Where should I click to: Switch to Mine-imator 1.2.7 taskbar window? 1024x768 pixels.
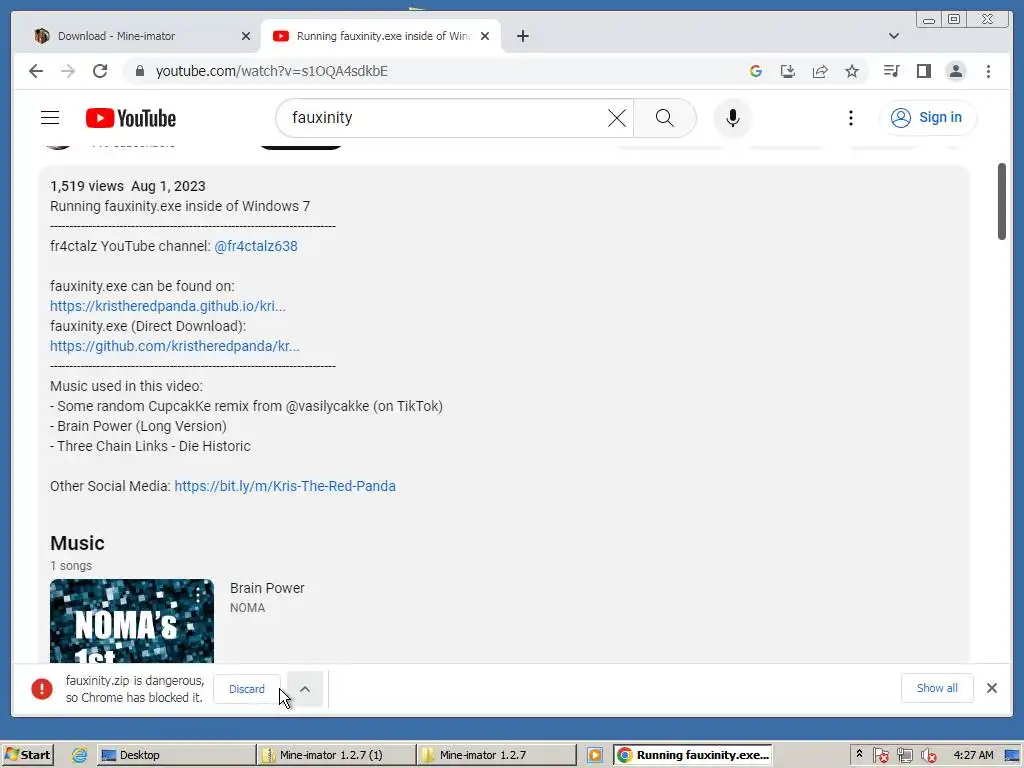tap(496, 755)
